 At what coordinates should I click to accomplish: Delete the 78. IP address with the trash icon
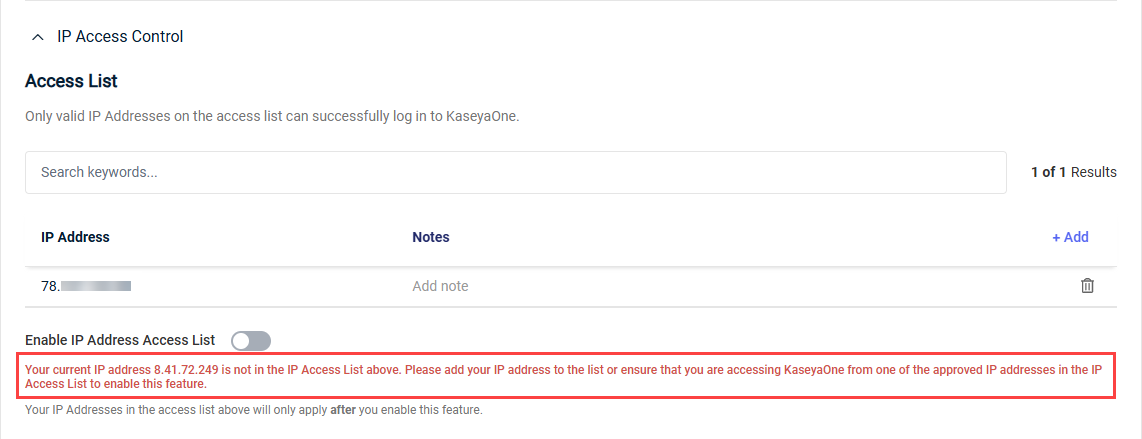[1087, 286]
